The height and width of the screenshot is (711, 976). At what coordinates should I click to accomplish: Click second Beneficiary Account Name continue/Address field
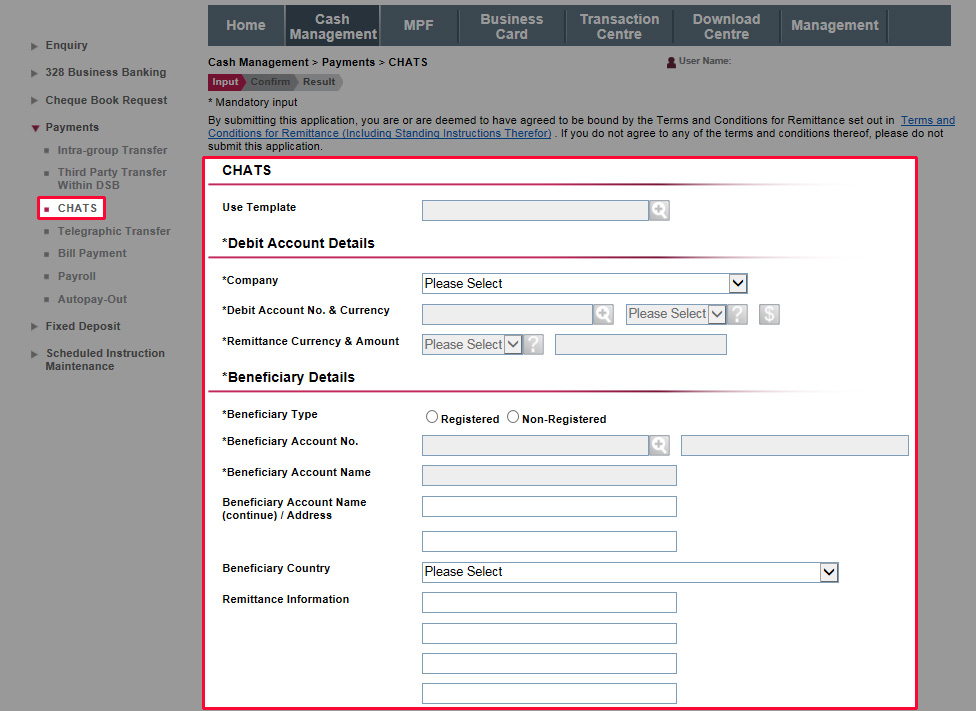(x=549, y=541)
